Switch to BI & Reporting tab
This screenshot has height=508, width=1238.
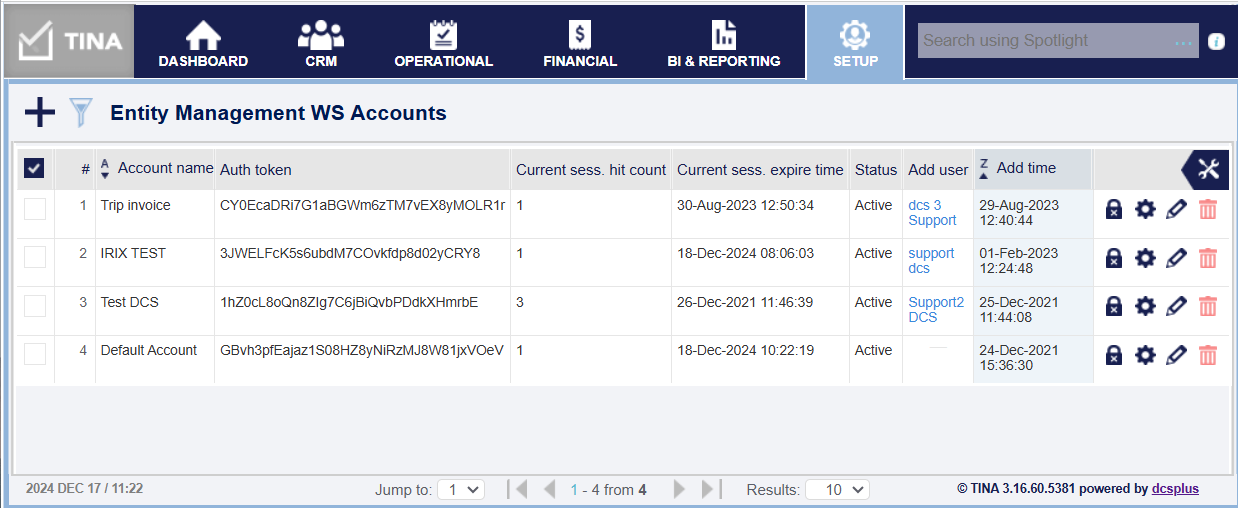coord(723,45)
